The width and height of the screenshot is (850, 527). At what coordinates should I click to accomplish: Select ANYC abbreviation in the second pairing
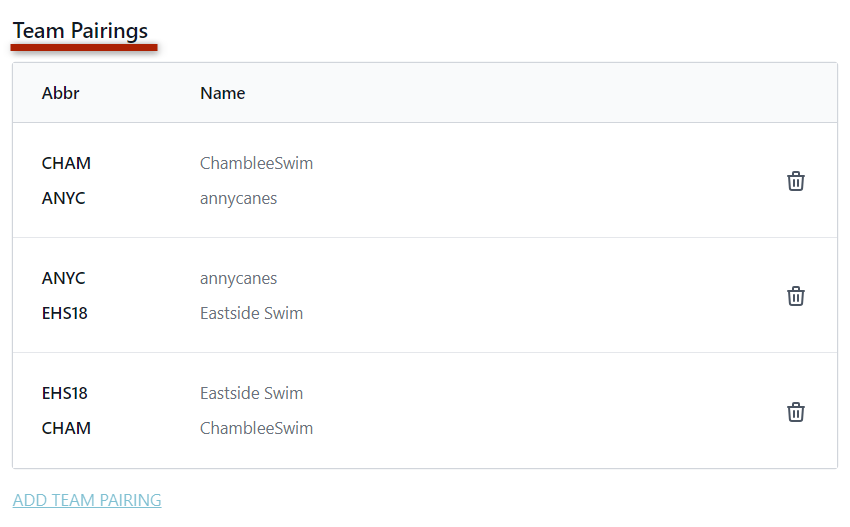[x=63, y=278]
